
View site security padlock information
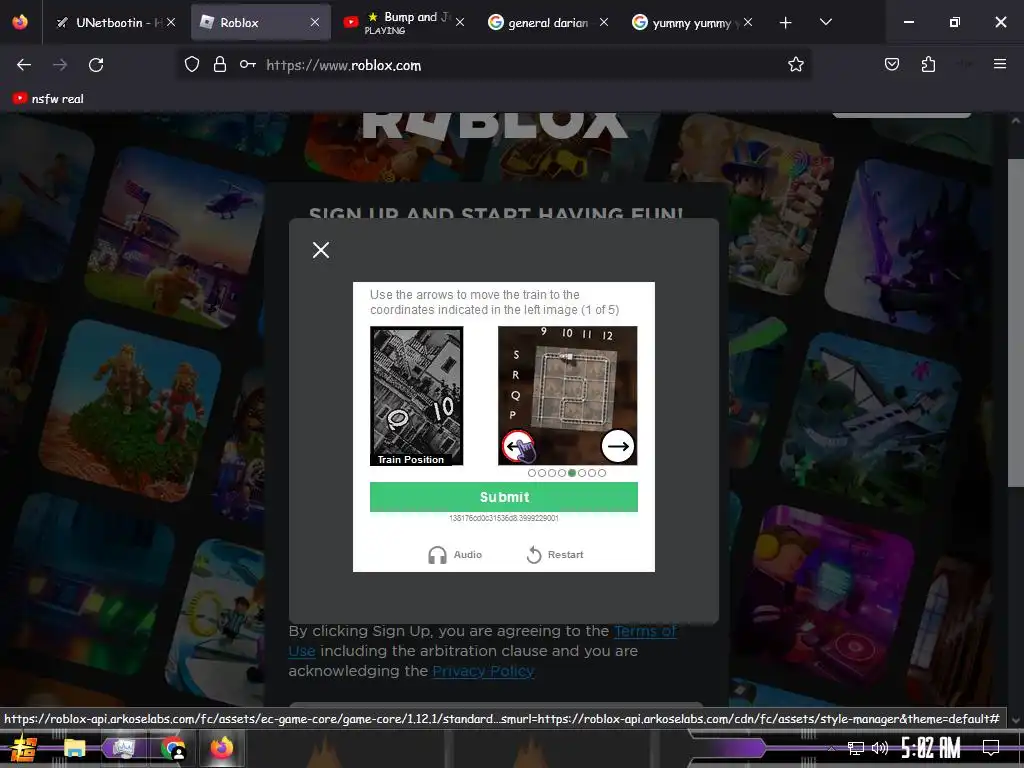tap(220, 64)
